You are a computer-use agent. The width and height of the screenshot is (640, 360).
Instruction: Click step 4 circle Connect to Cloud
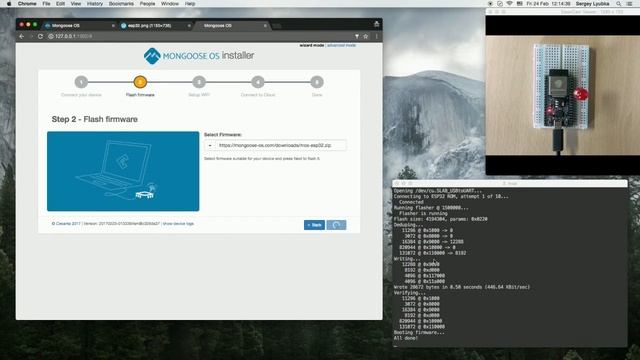pyautogui.click(x=258, y=82)
